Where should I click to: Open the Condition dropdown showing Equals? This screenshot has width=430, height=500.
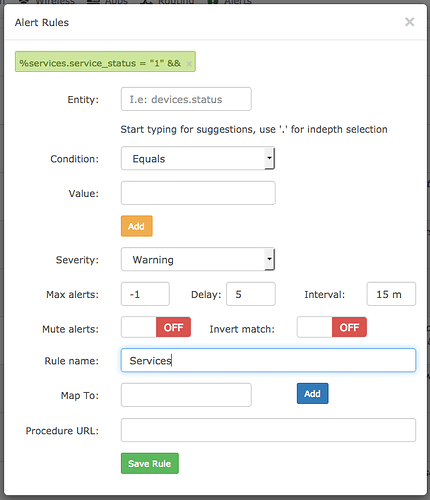click(198, 158)
